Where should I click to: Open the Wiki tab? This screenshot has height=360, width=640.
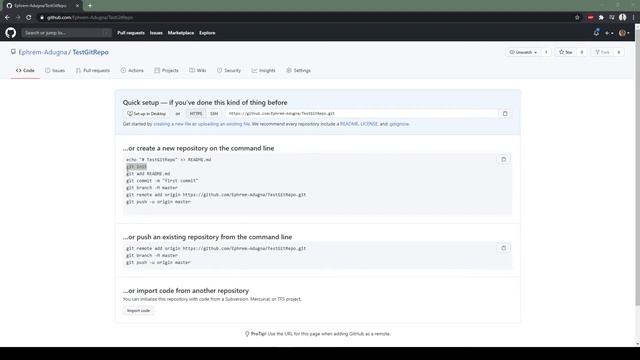[x=198, y=71]
